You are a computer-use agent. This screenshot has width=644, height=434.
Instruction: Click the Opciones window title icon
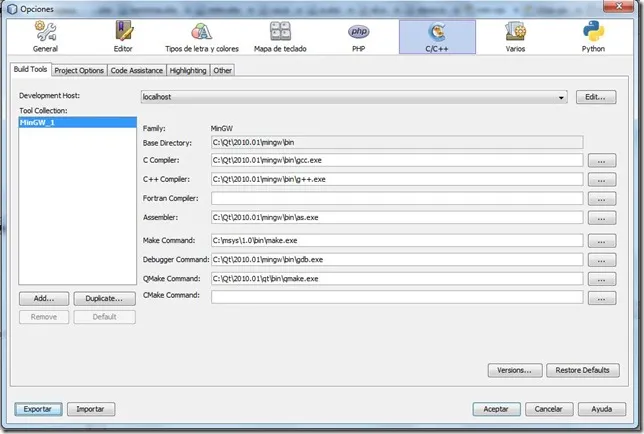pos(12,9)
